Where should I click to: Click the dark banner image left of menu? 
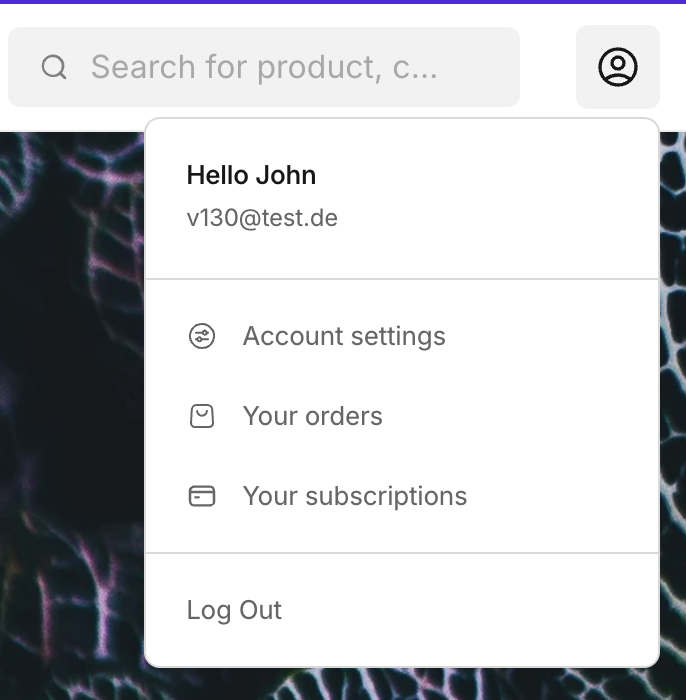70,400
